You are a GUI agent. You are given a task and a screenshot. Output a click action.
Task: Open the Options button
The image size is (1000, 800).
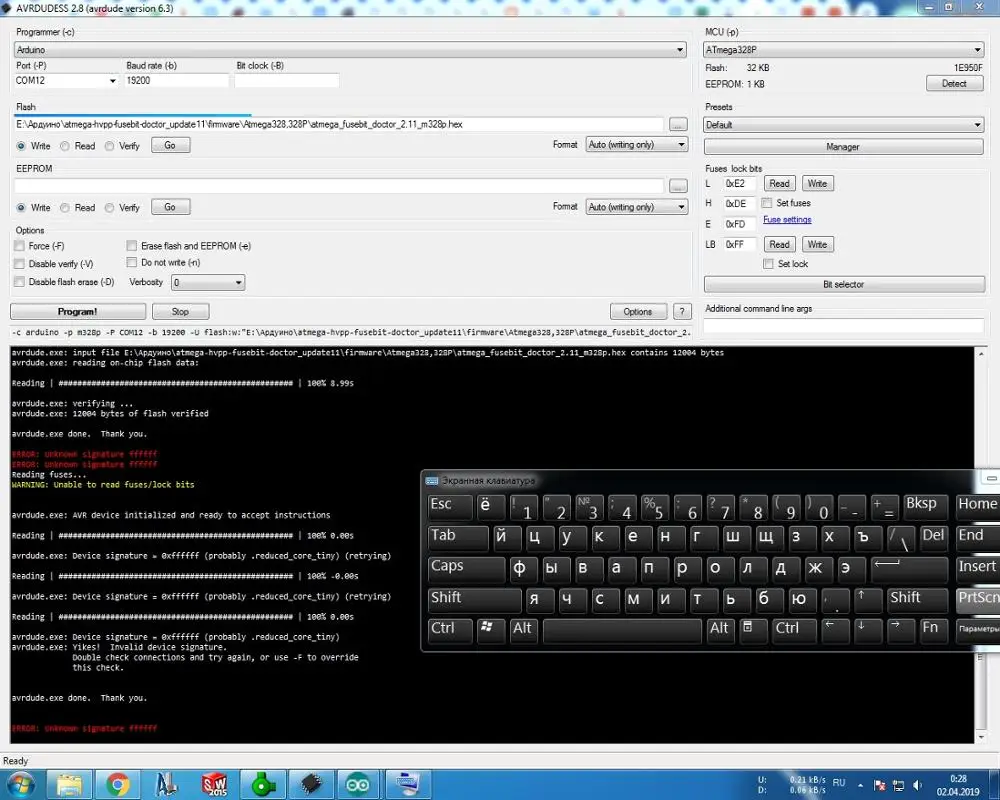pyautogui.click(x=638, y=311)
